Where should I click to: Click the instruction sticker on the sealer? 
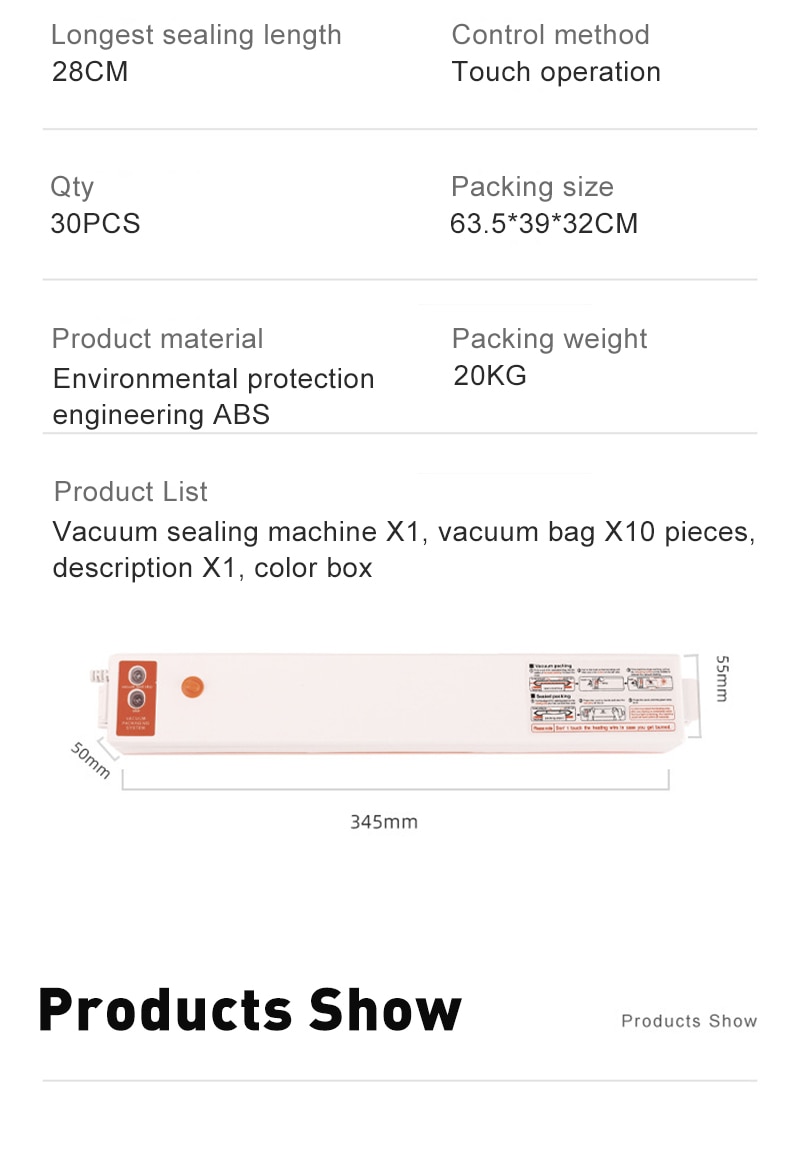point(602,698)
